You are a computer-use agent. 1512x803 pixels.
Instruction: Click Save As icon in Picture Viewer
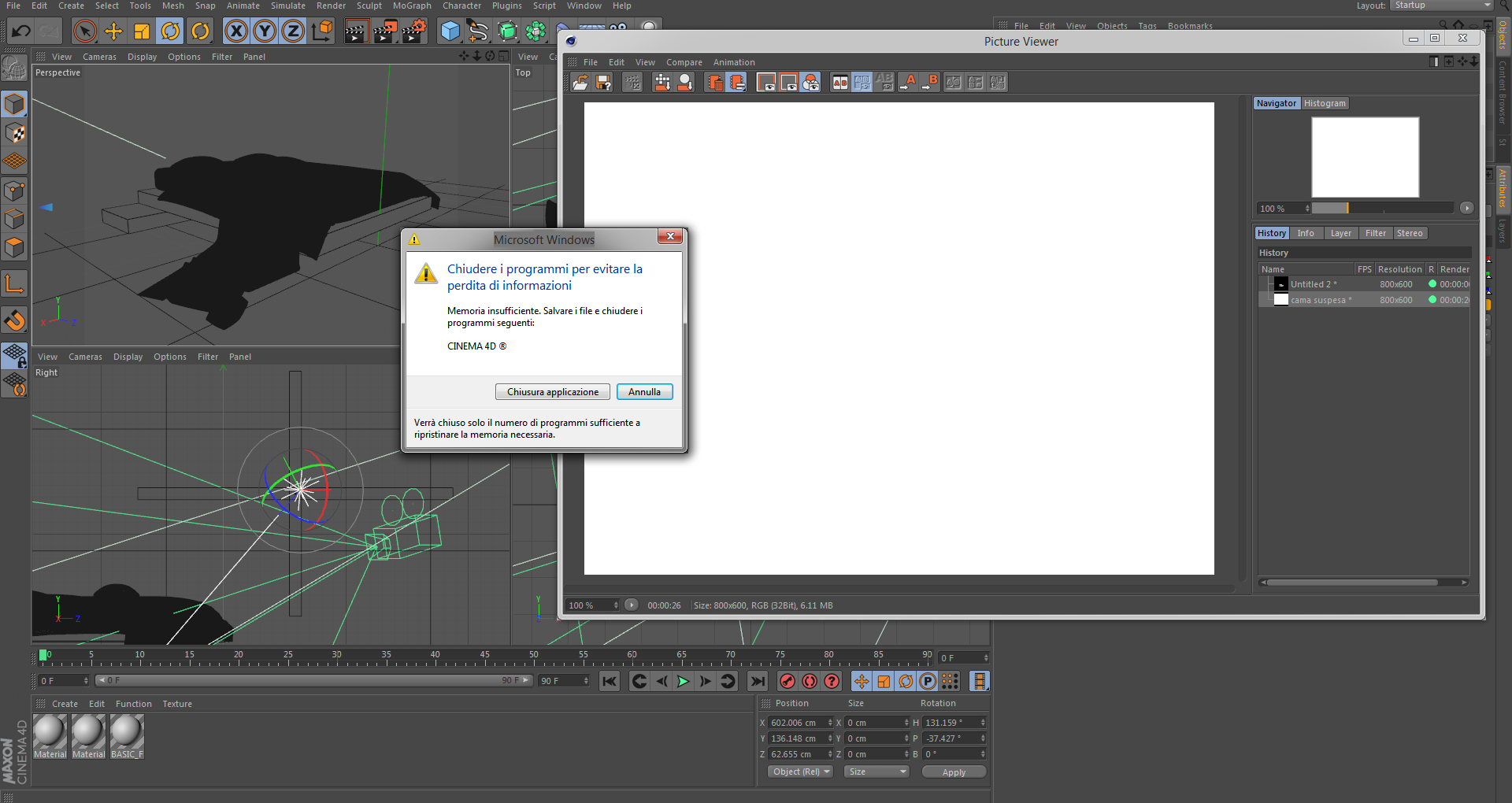(x=603, y=82)
